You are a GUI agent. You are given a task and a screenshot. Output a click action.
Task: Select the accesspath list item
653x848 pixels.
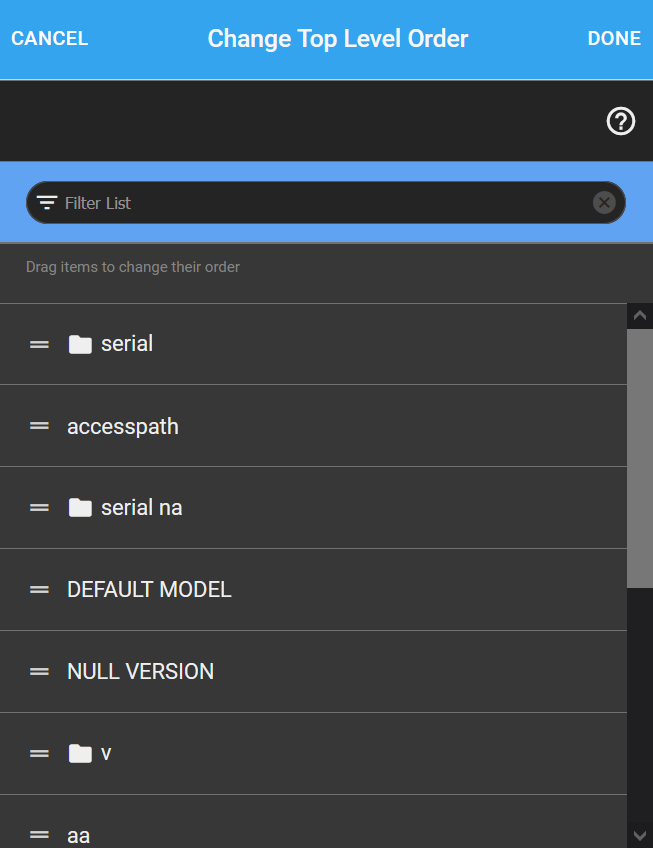123,426
